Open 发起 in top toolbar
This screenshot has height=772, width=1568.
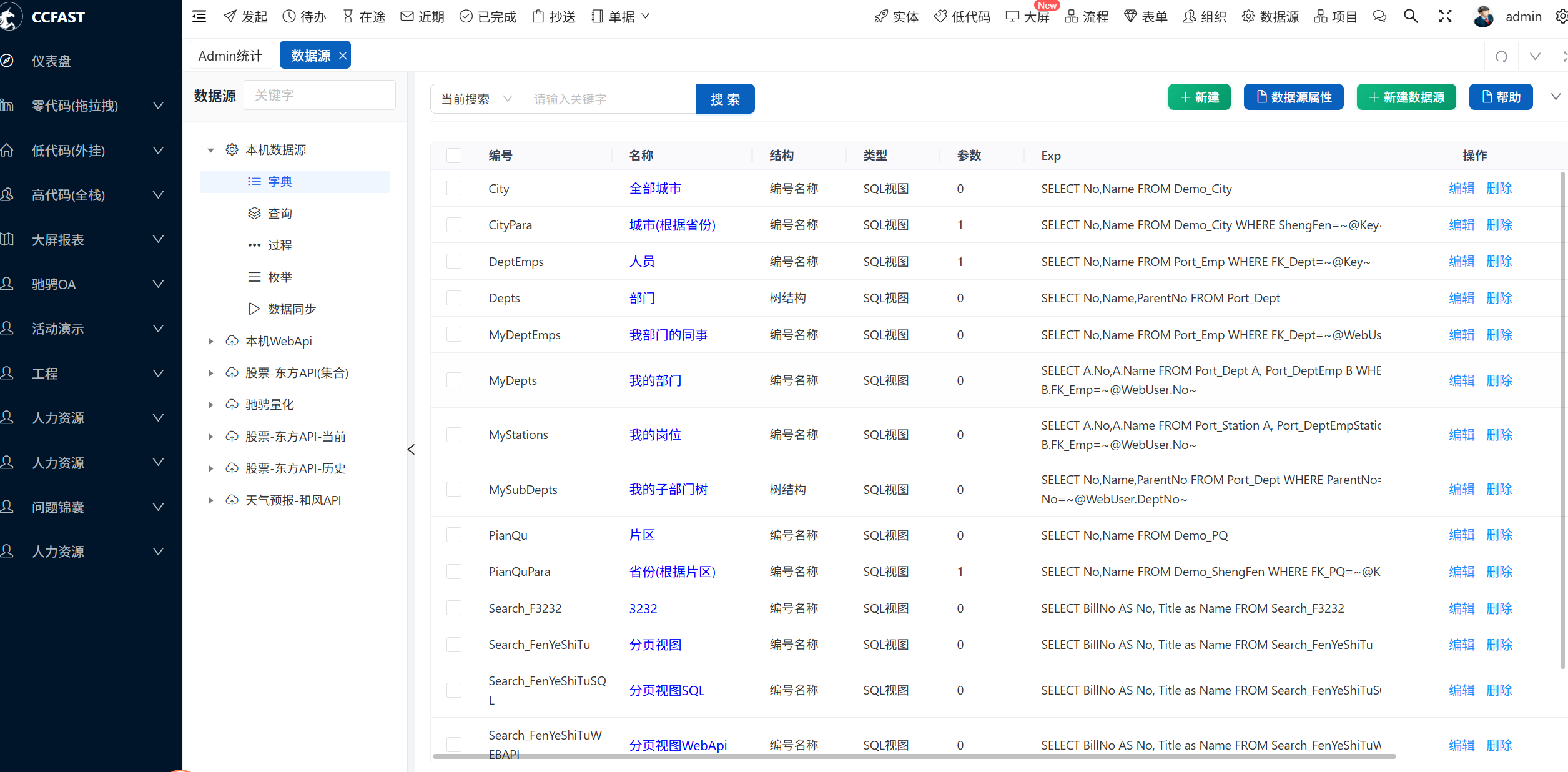pos(245,17)
